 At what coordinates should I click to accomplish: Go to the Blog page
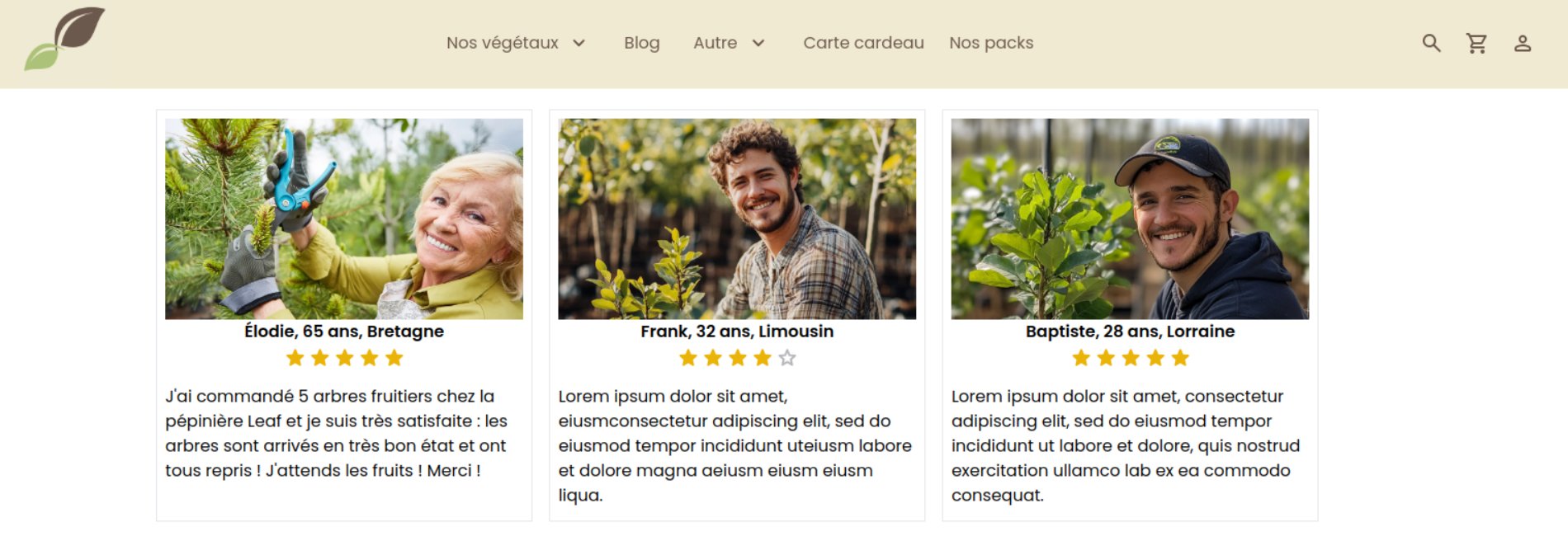click(x=641, y=43)
